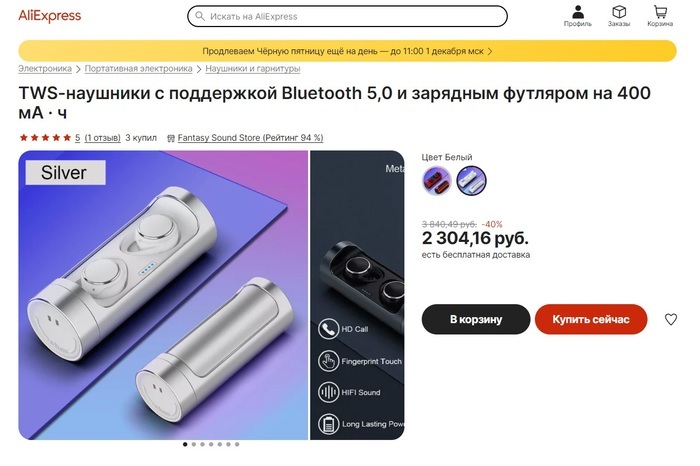The height and width of the screenshot is (466, 700).
Task: Open the Профиль user icon
Action: [578, 16]
